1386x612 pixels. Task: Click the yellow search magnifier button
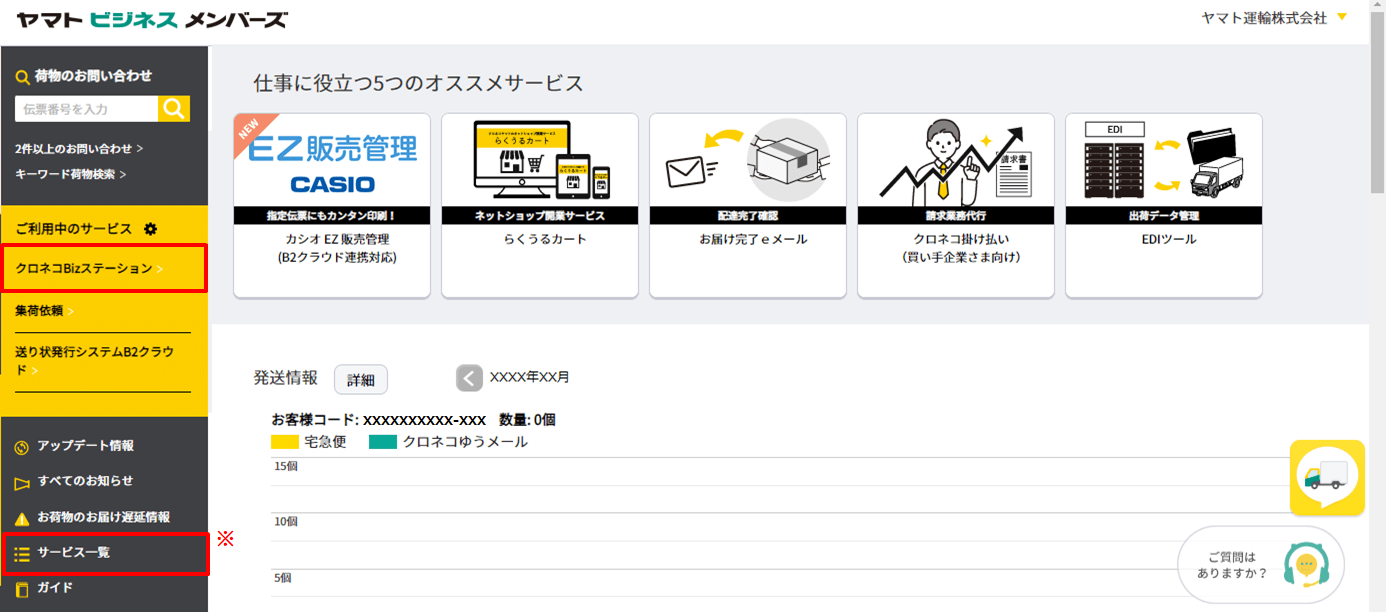[x=174, y=109]
